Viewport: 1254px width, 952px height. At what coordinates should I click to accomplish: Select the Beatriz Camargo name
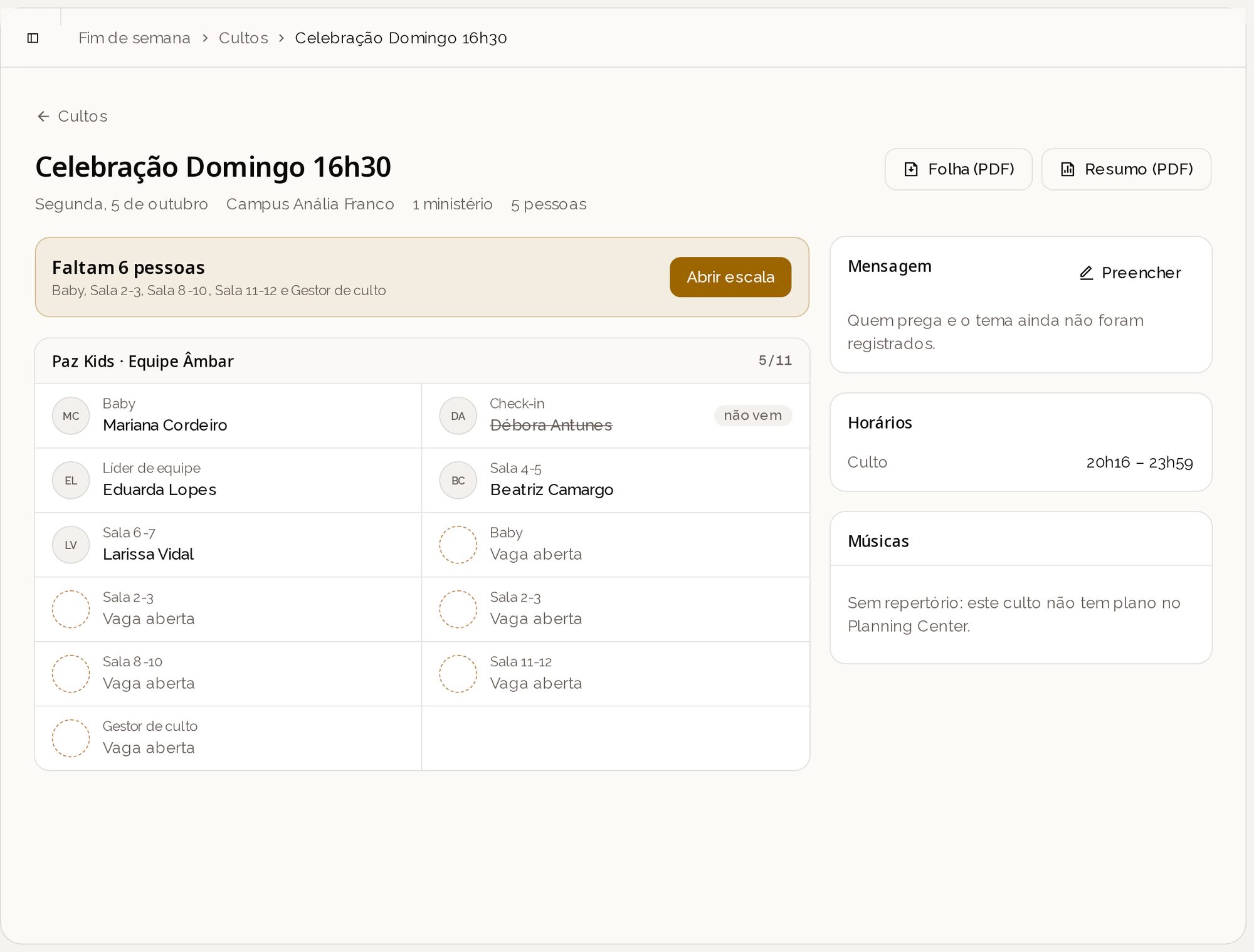pos(552,490)
